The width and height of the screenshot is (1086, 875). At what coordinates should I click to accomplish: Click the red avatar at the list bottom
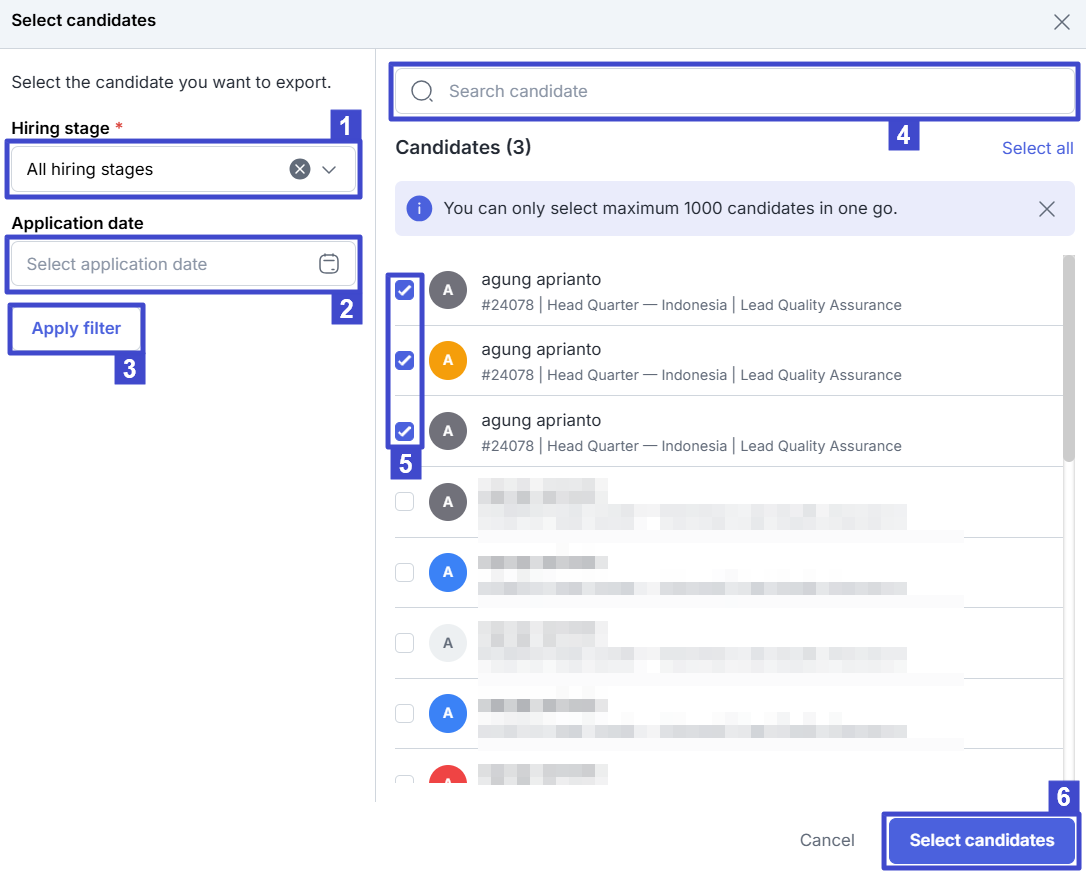pyautogui.click(x=448, y=780)
